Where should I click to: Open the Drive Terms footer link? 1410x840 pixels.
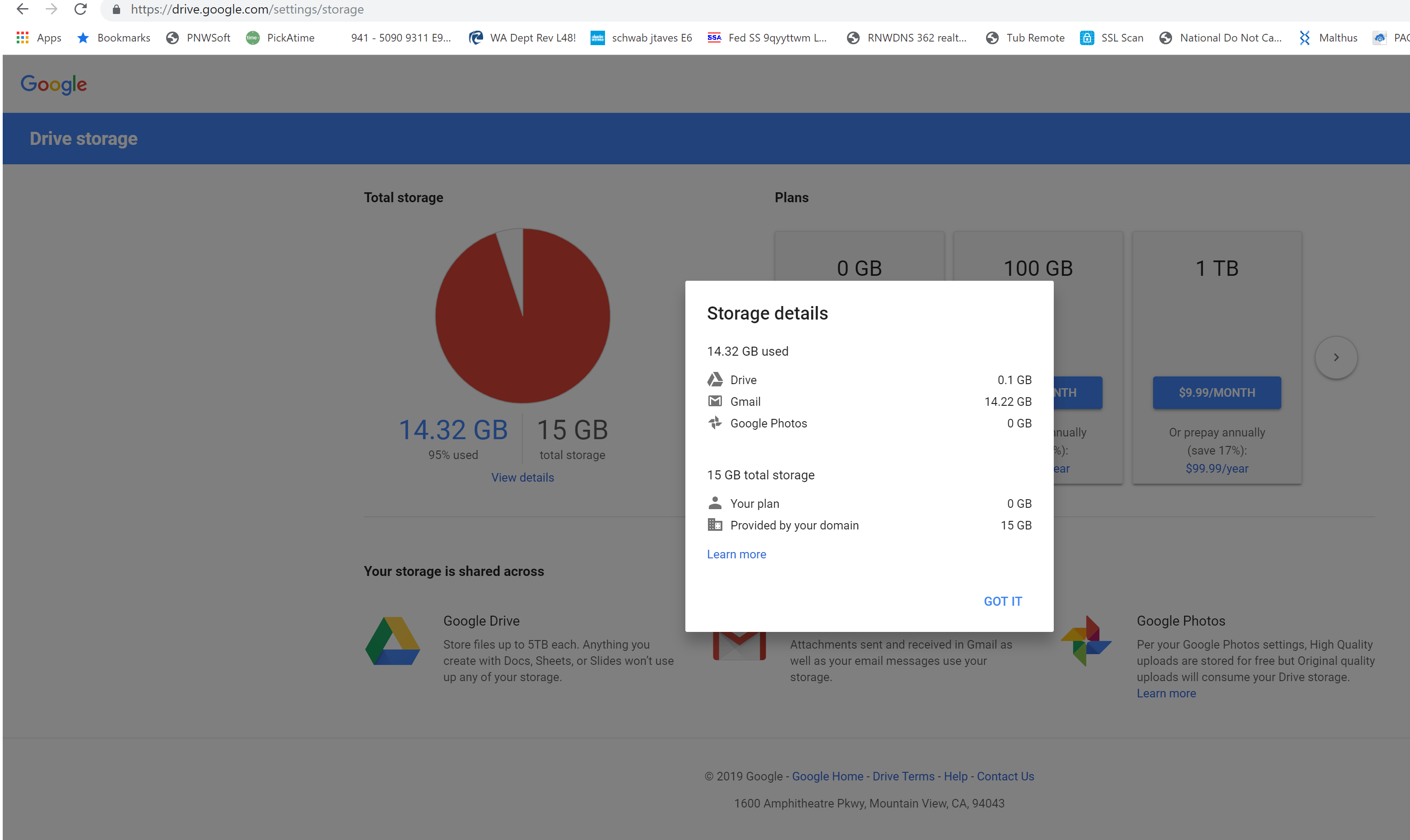(903, 776)
